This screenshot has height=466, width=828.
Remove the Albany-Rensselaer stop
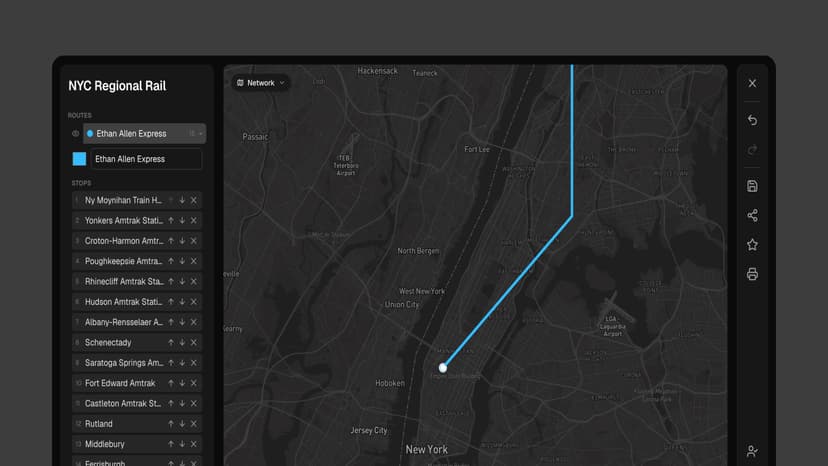coord(194,322)
